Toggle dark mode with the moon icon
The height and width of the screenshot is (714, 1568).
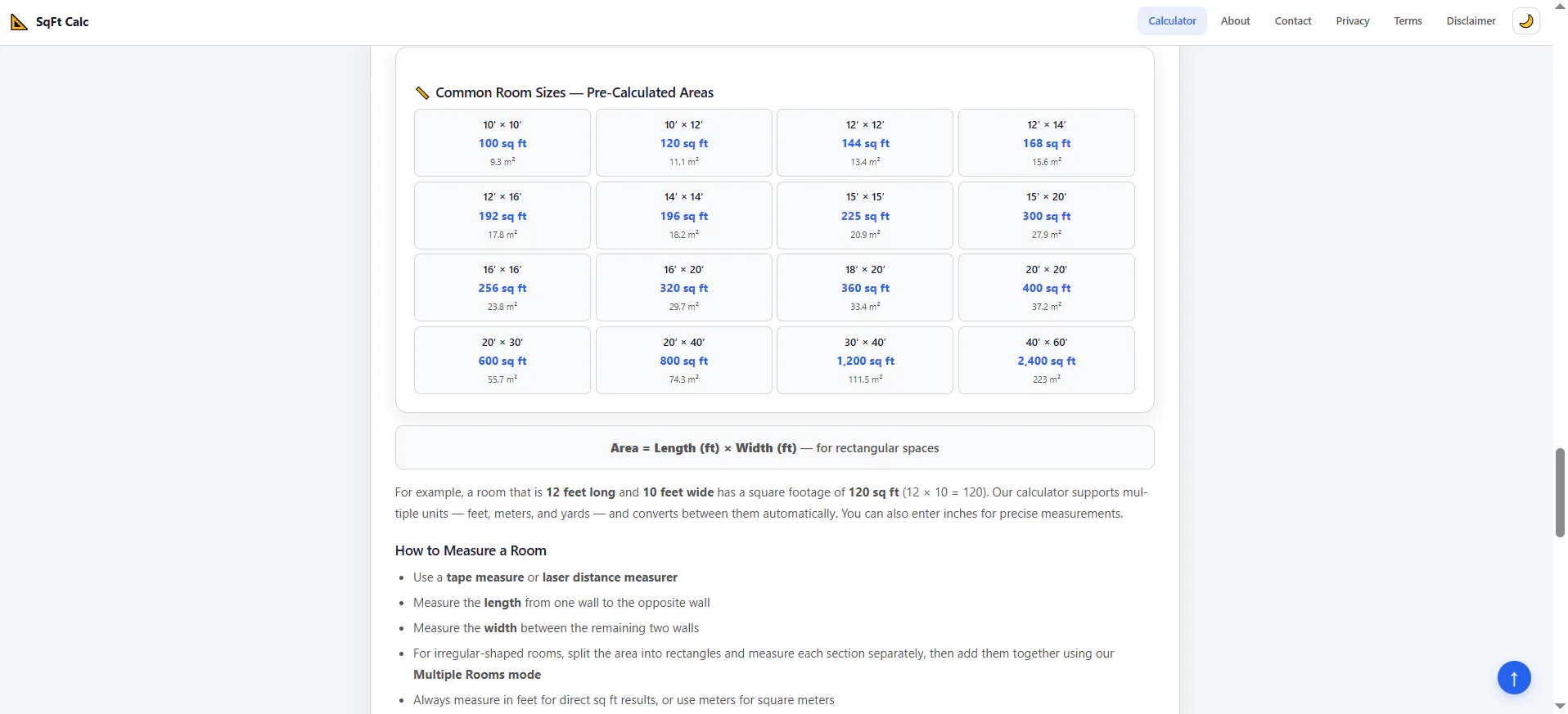[1525, 21]
